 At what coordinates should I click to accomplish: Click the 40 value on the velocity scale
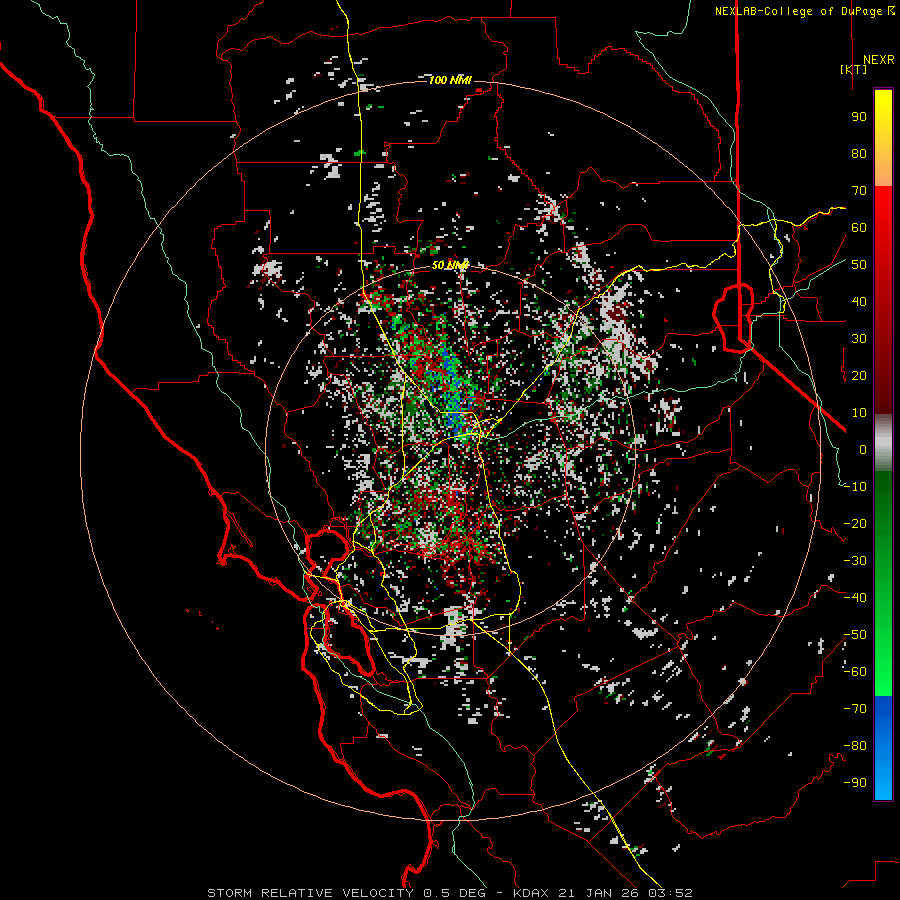pos(859,301)
